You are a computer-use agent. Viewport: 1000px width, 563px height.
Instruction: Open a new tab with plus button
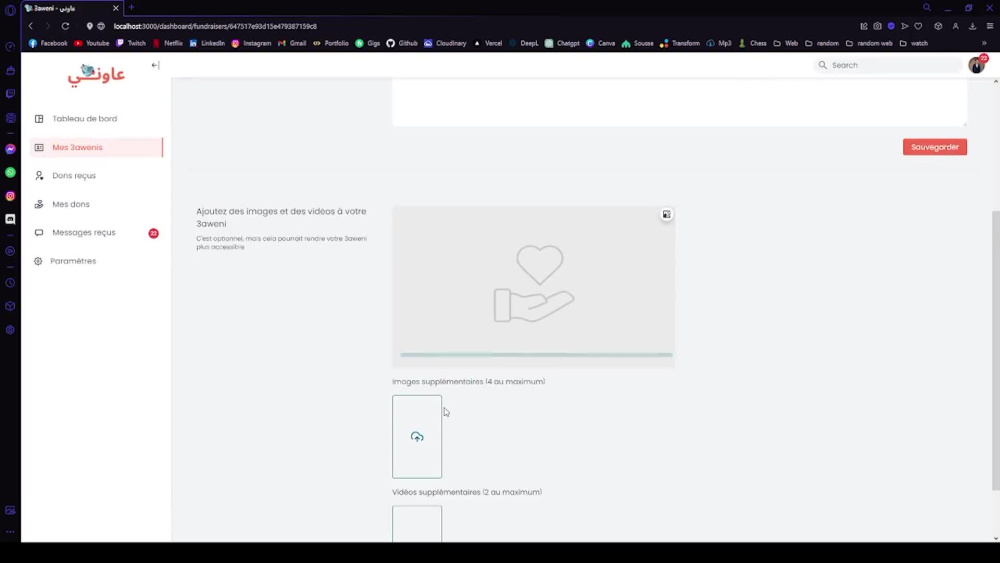tap(131, 8)
